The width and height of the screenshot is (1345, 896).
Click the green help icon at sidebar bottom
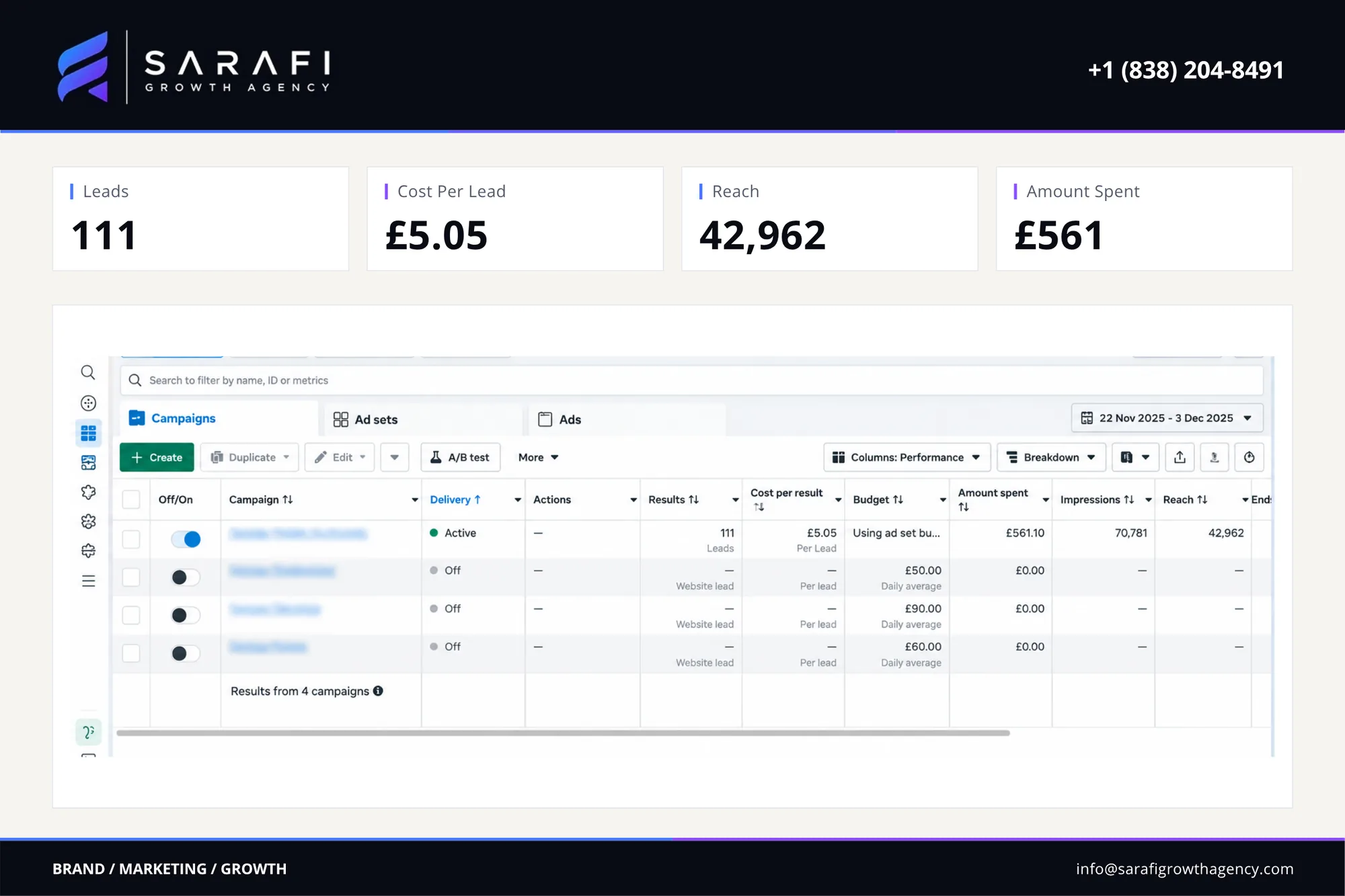tap(88, 732)
